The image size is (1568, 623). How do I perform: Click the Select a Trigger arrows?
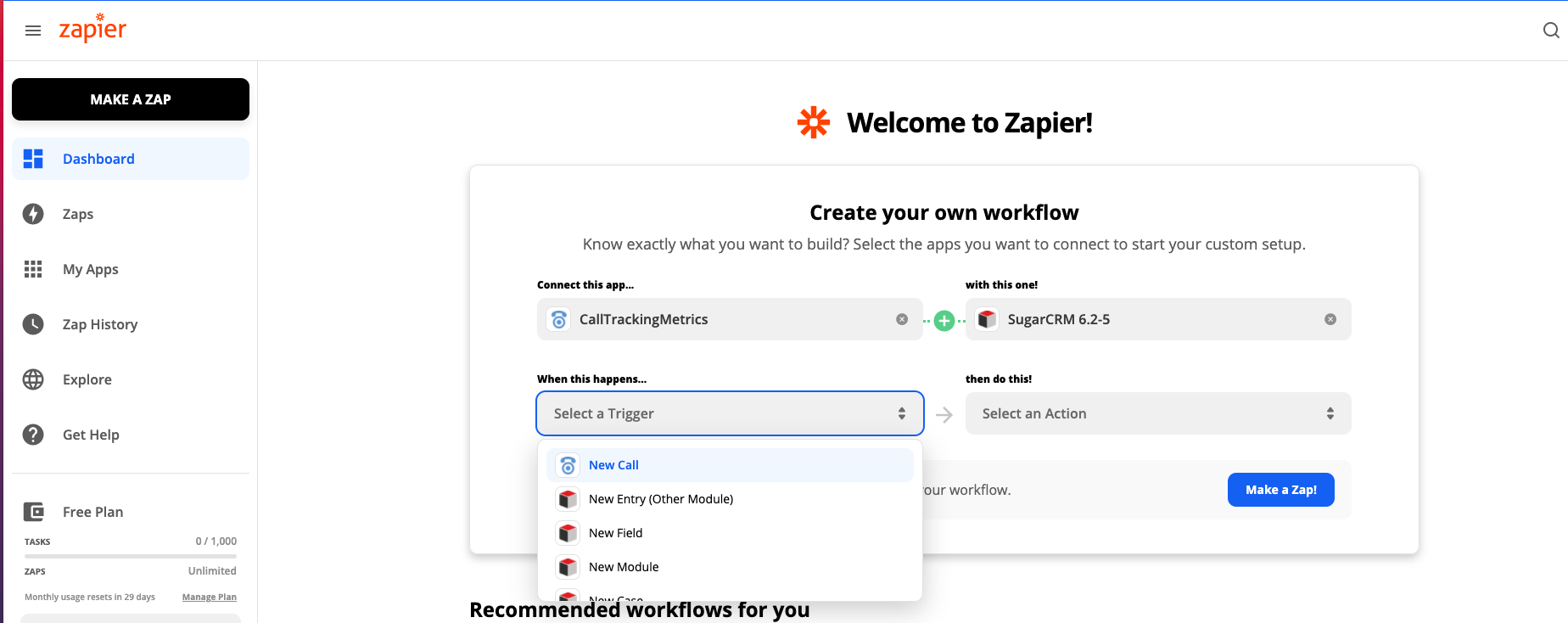tap(902, 413)
